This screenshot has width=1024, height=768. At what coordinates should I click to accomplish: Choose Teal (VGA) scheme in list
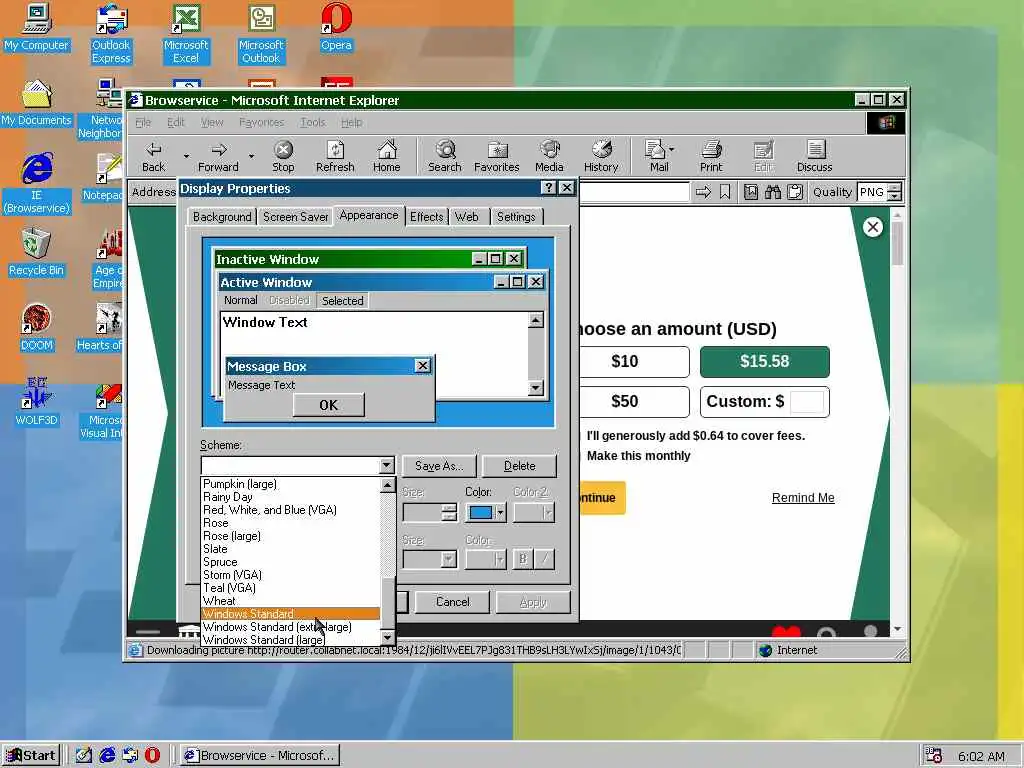tap(291, 588)
